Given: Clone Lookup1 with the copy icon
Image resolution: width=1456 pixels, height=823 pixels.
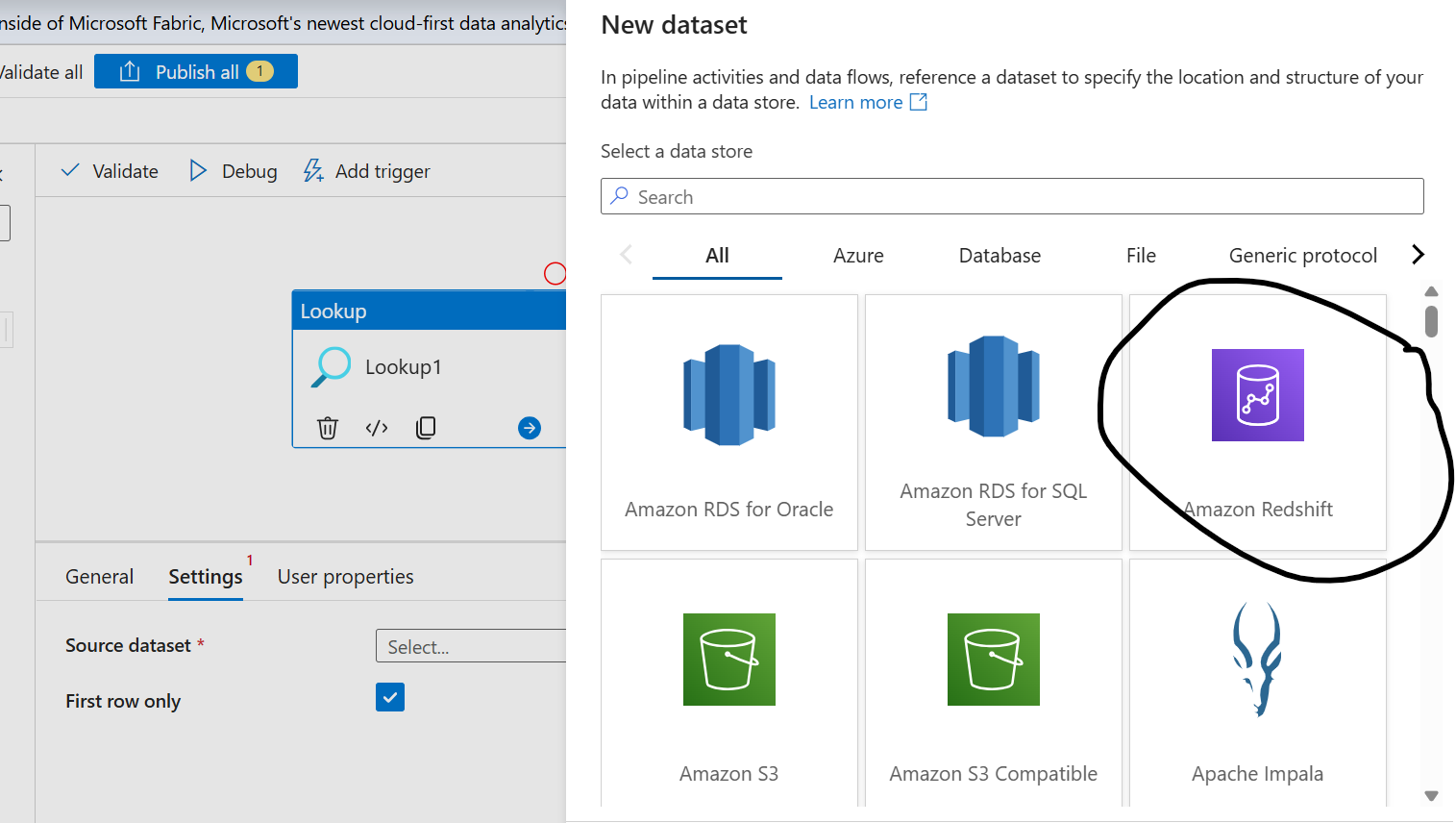Looking at the screenshot, I should coord(425,427).
